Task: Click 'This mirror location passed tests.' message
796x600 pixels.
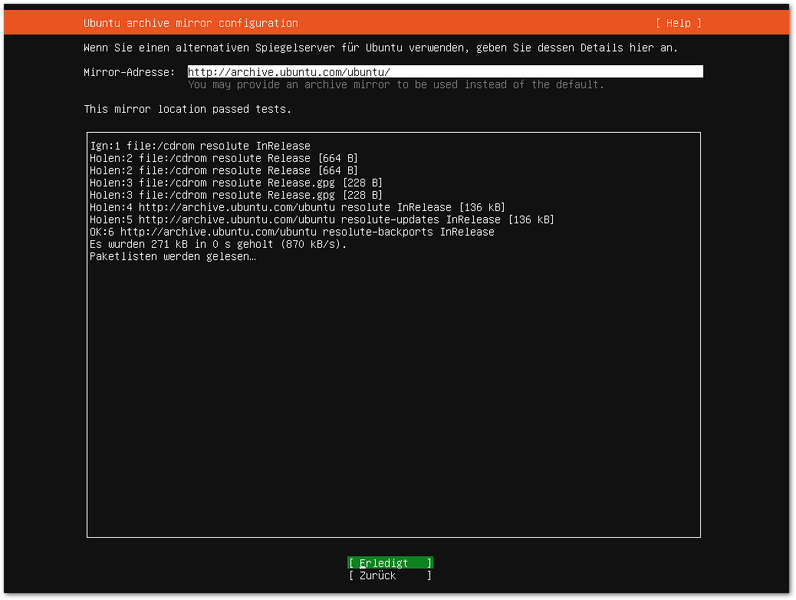Action: pyautogui.click(x=188, y=109)
